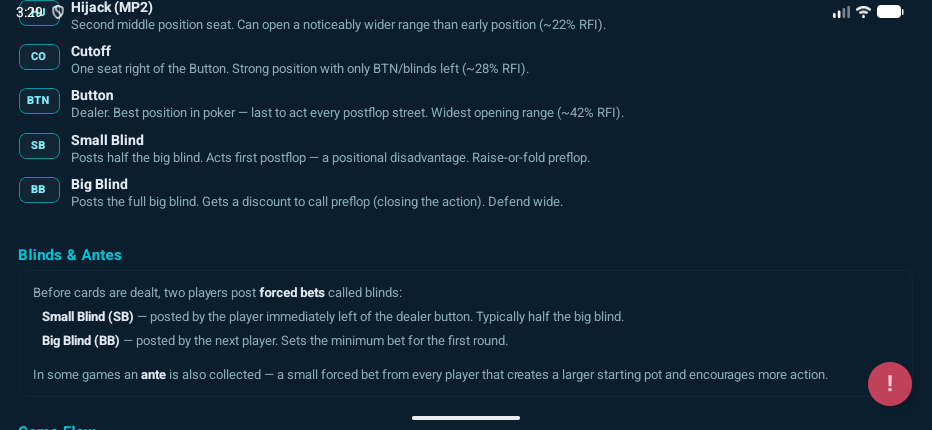Viewport: 932px width, 430px height.
Task: Tap the red exclamation floating button
Action: (889, 384)
